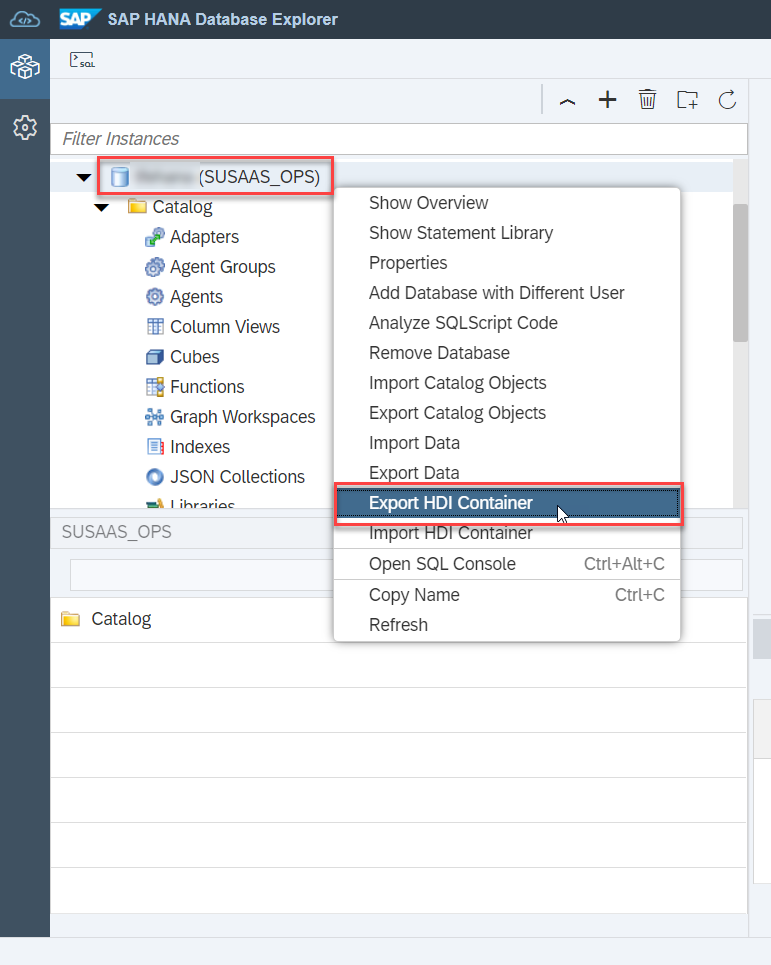
Task: Click the Agent Groups gear icon
Action: click(154, 267)
